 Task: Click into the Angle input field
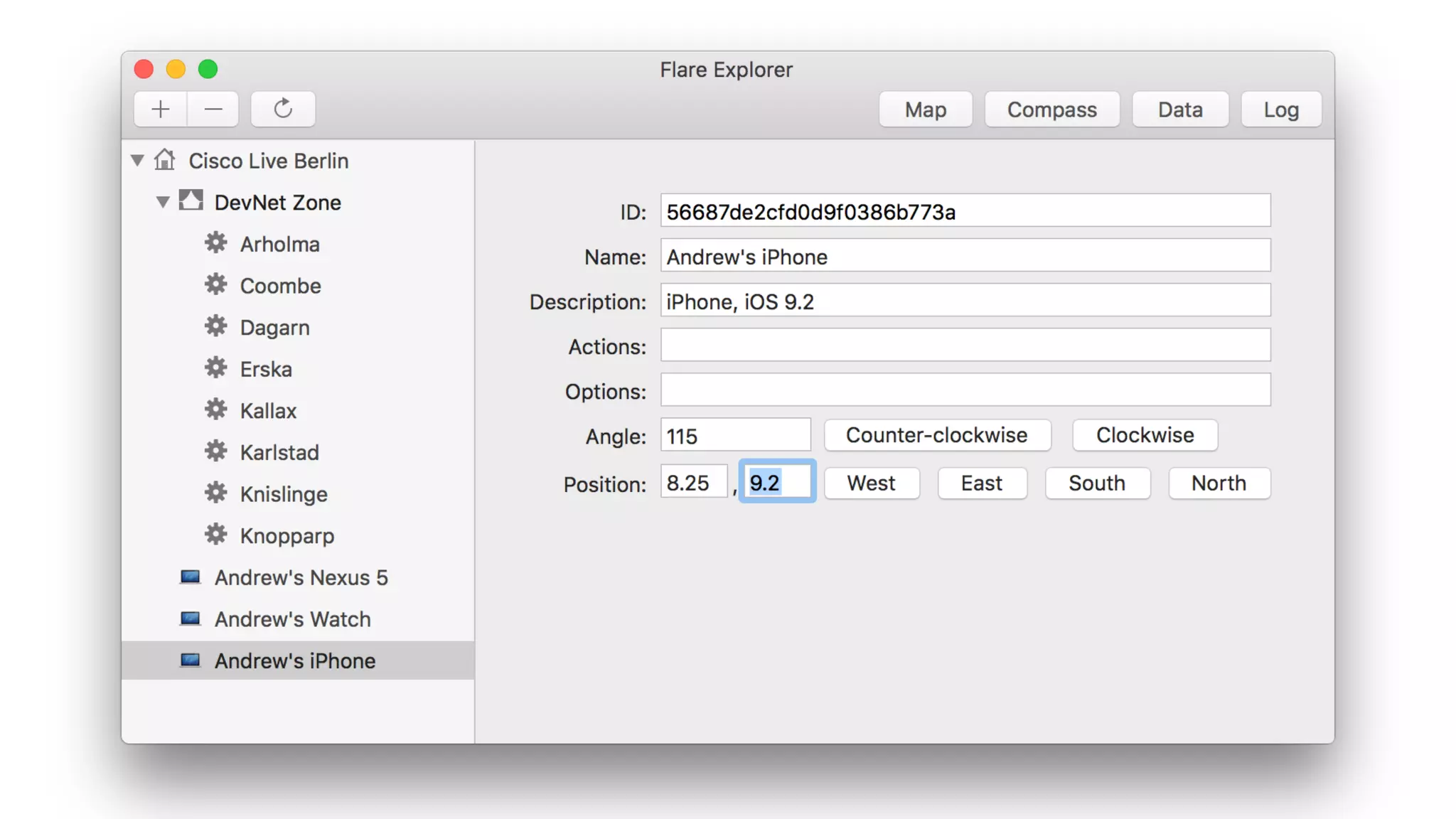(735, 436)
